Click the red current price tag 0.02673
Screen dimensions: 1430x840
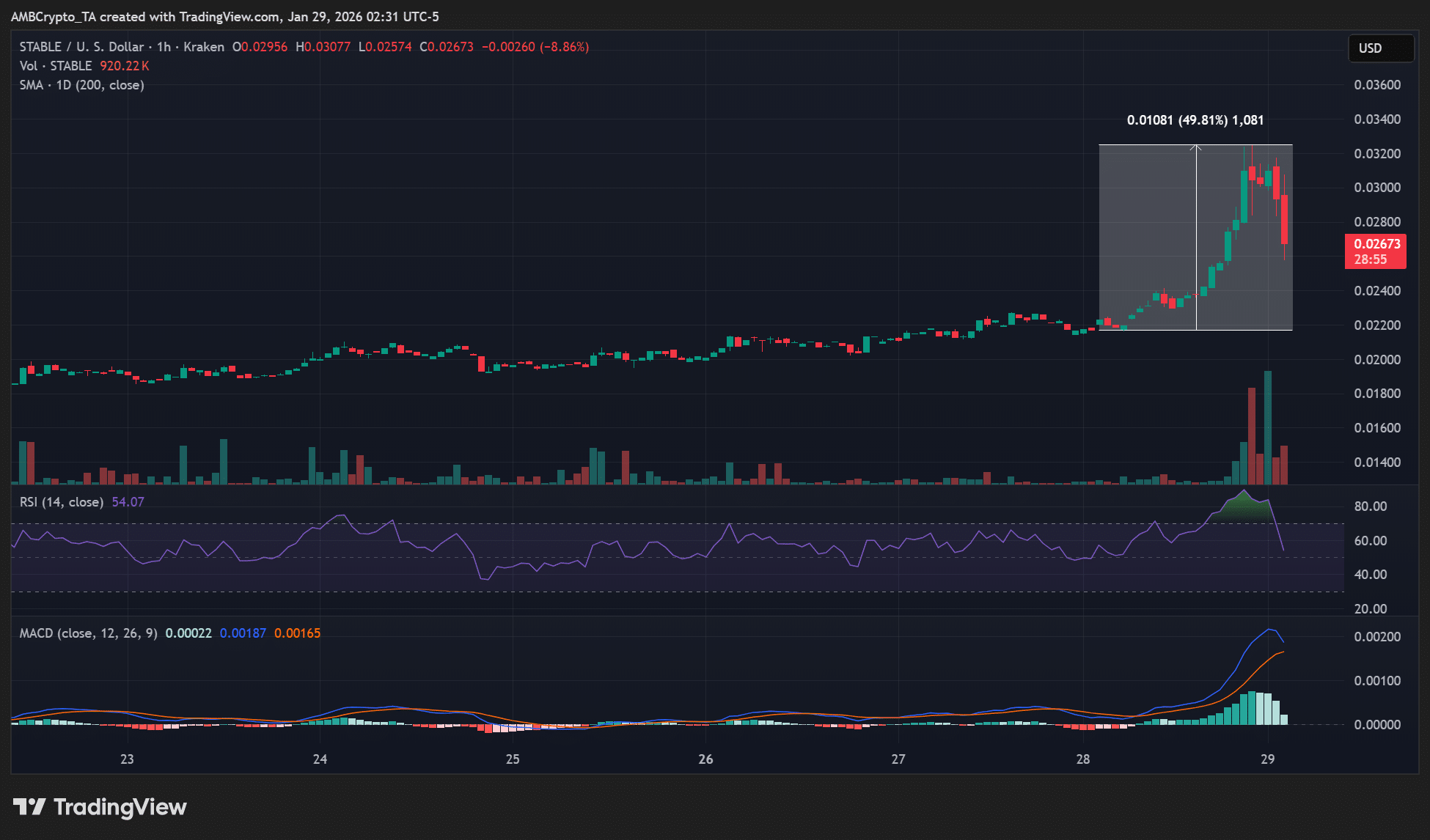[x=1376, y=243]
